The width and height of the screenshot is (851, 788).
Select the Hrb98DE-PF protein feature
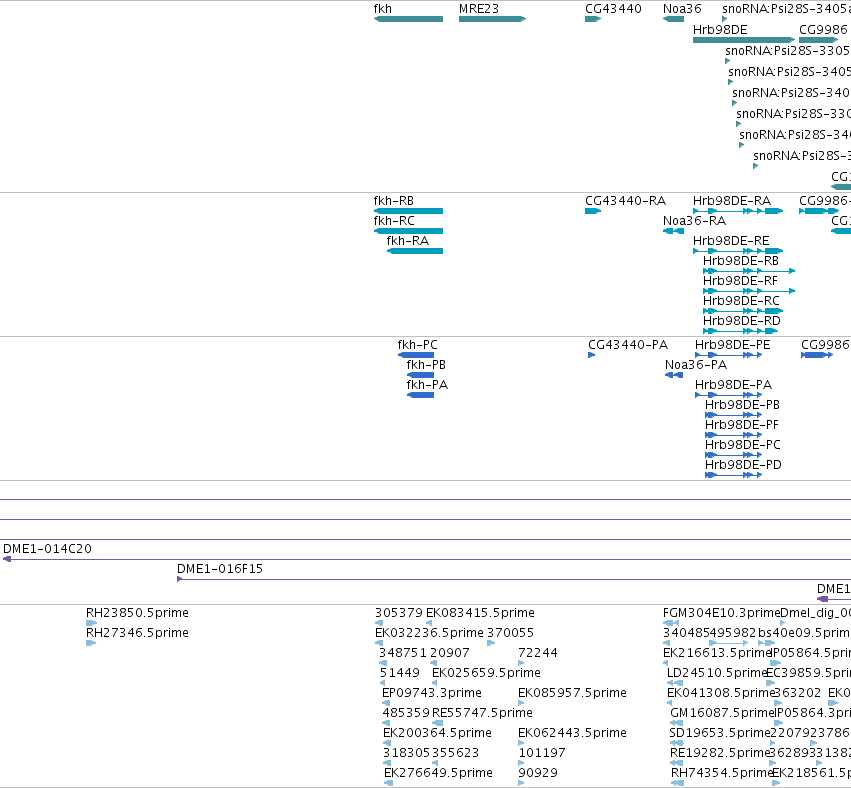[x=733, y=435]
